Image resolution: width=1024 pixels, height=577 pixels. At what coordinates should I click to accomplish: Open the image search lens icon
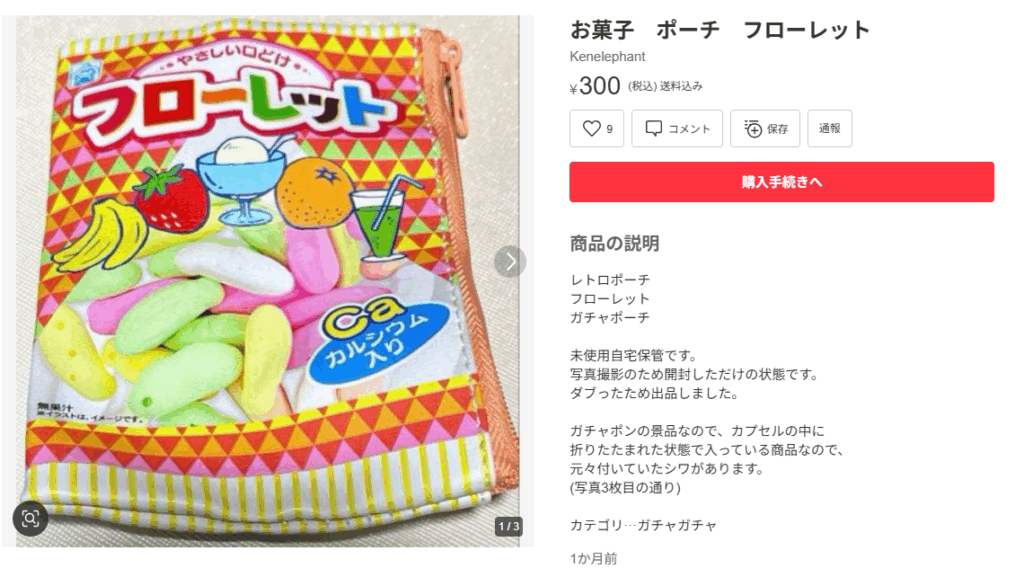pyautogui.click(x=31, y=519)
